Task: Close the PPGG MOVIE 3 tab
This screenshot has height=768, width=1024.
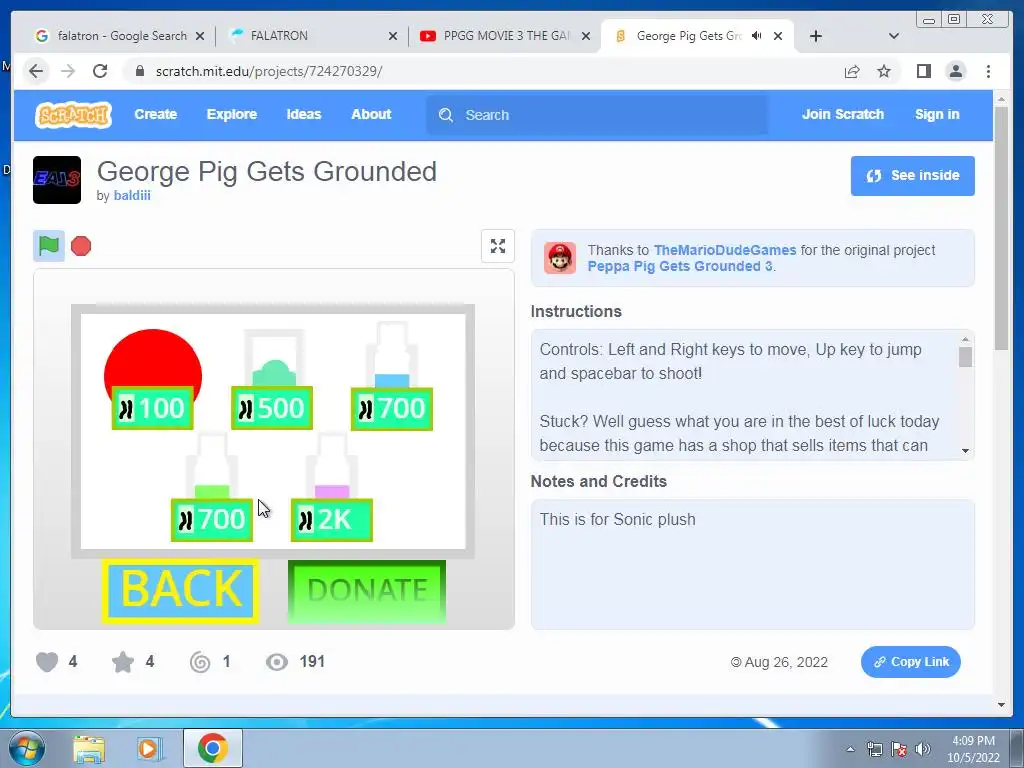Action: [x=586, y=36]
